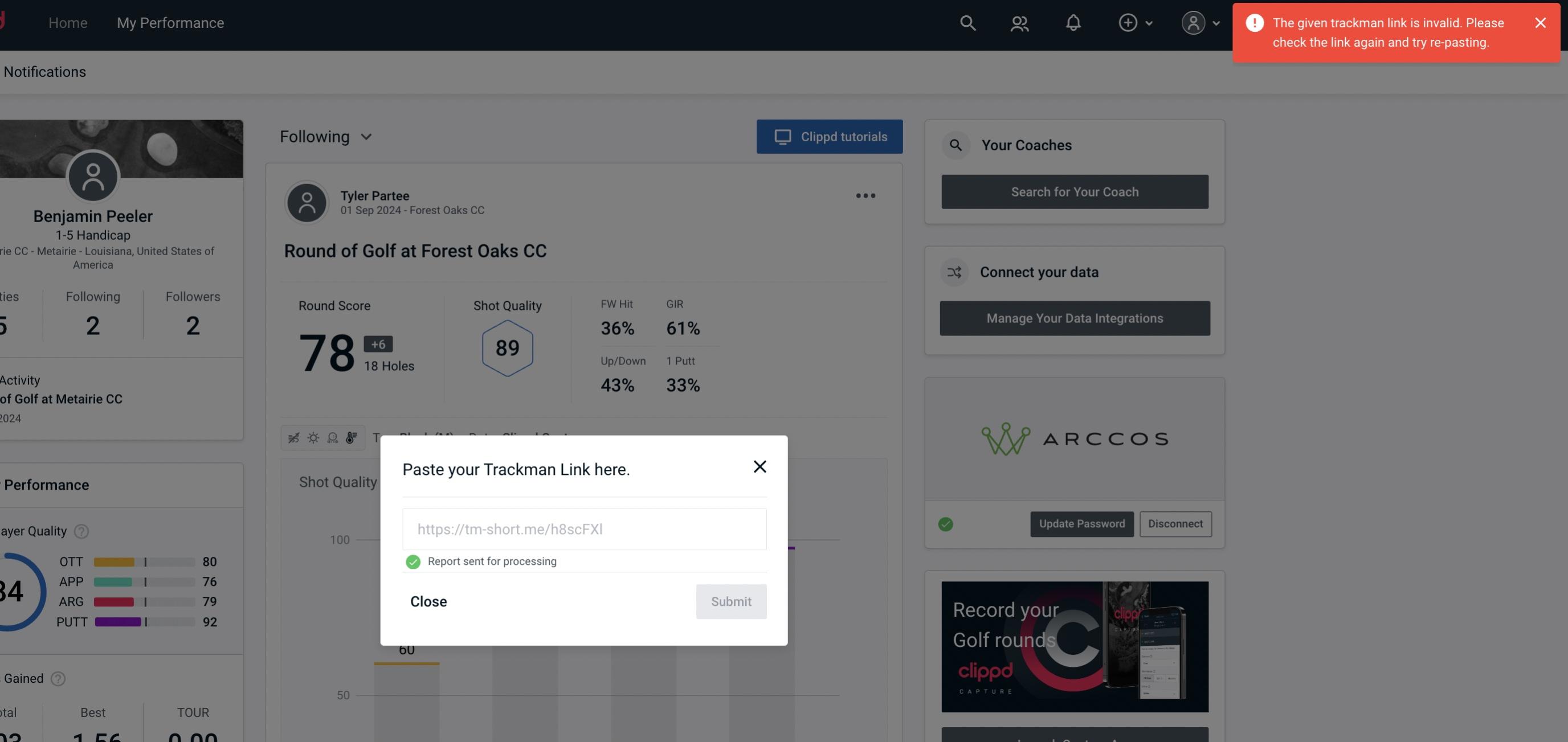This screenshot has width=1568, height=742.
Task: Click the Close button in dialog
Action: (428, 601)
